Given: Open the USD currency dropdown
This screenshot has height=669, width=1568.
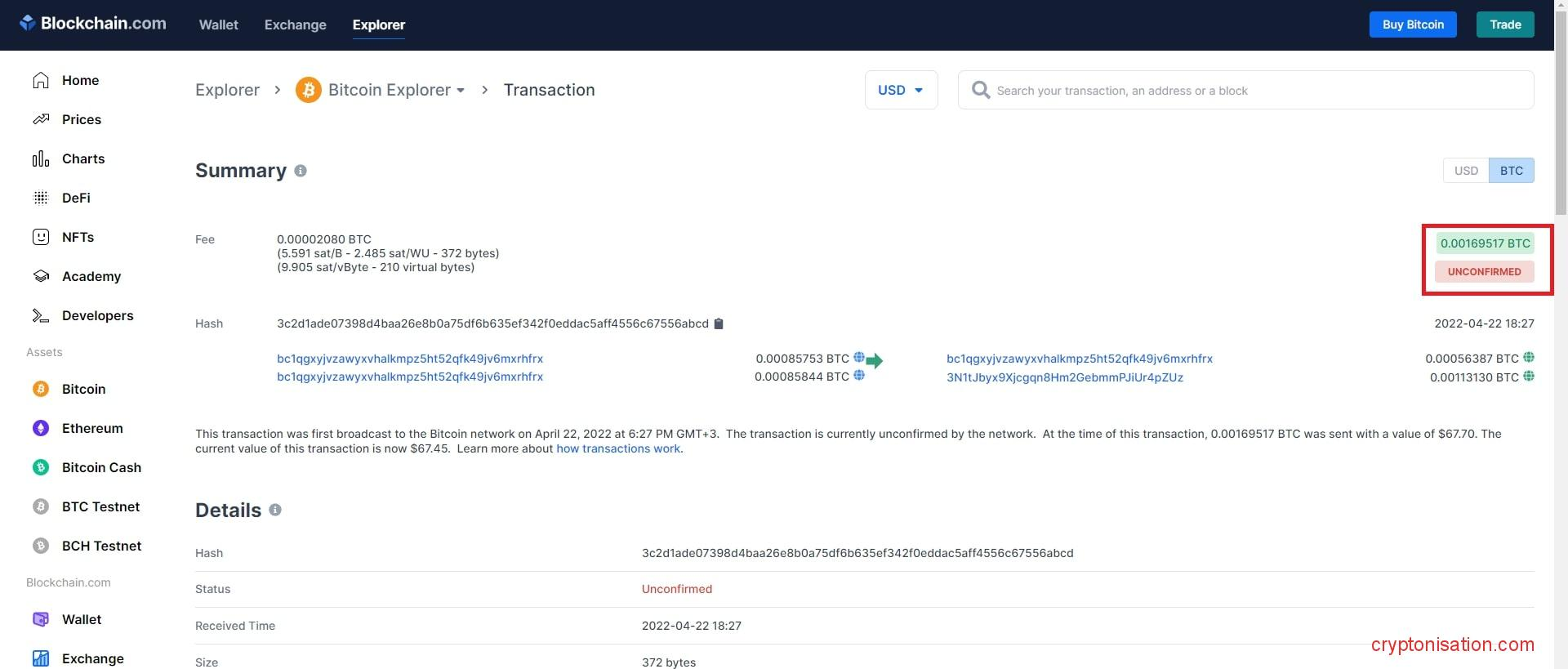Looking at the screenshot, I should [x=900, y=90].
